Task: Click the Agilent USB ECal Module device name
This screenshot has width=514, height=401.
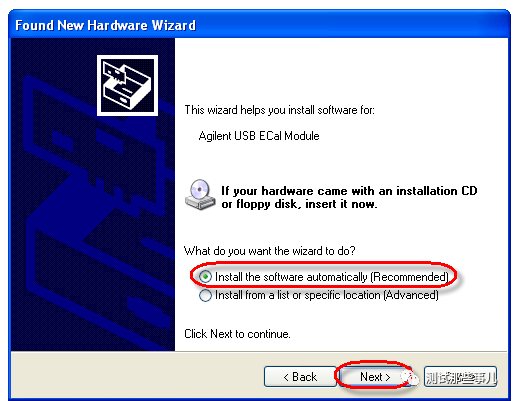Action: point(259,136)
